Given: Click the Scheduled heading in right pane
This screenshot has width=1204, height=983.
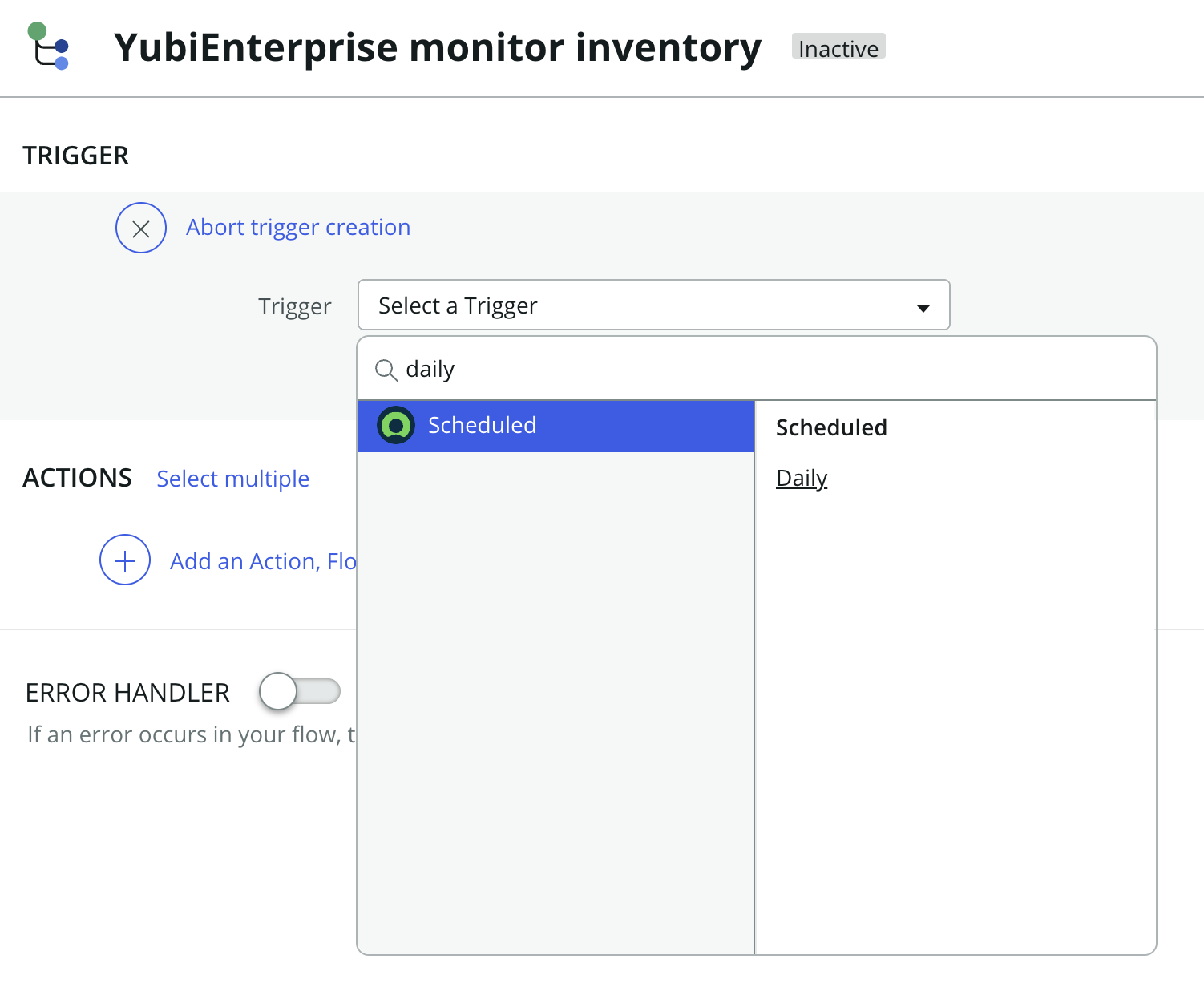Looking at the screenshot, I should tap(831, 427).
